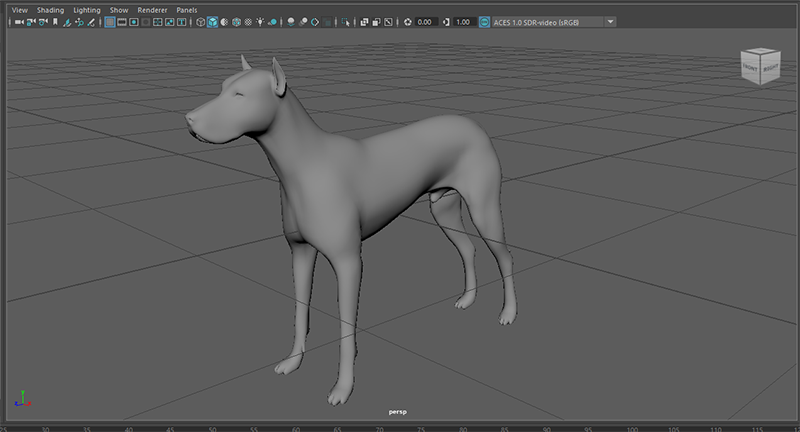This screenshot has width=800, height=432.
Task: Open the Lighting menu
Action: click(x=87, y=9)
